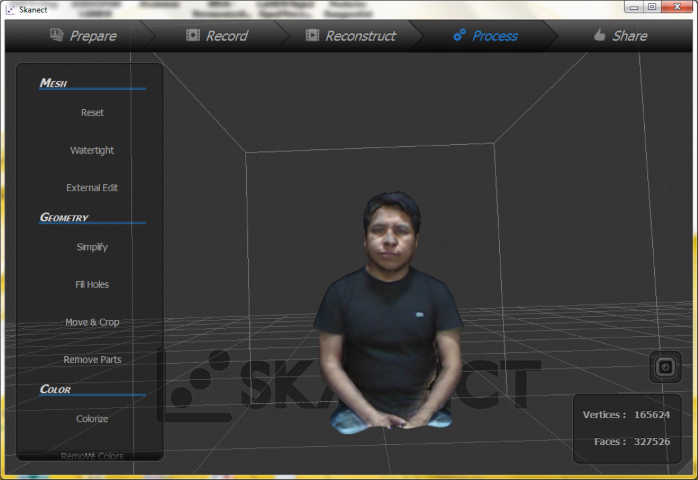Click the Skanect app icon in the title bar

point(10,9)
